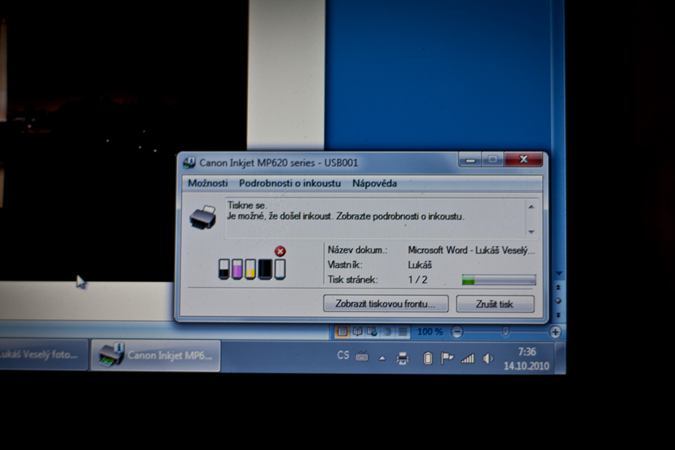Click the yellow ink tank icon
Image resolution: width=675 pixels, height=450 pixels.
point(250,269)
